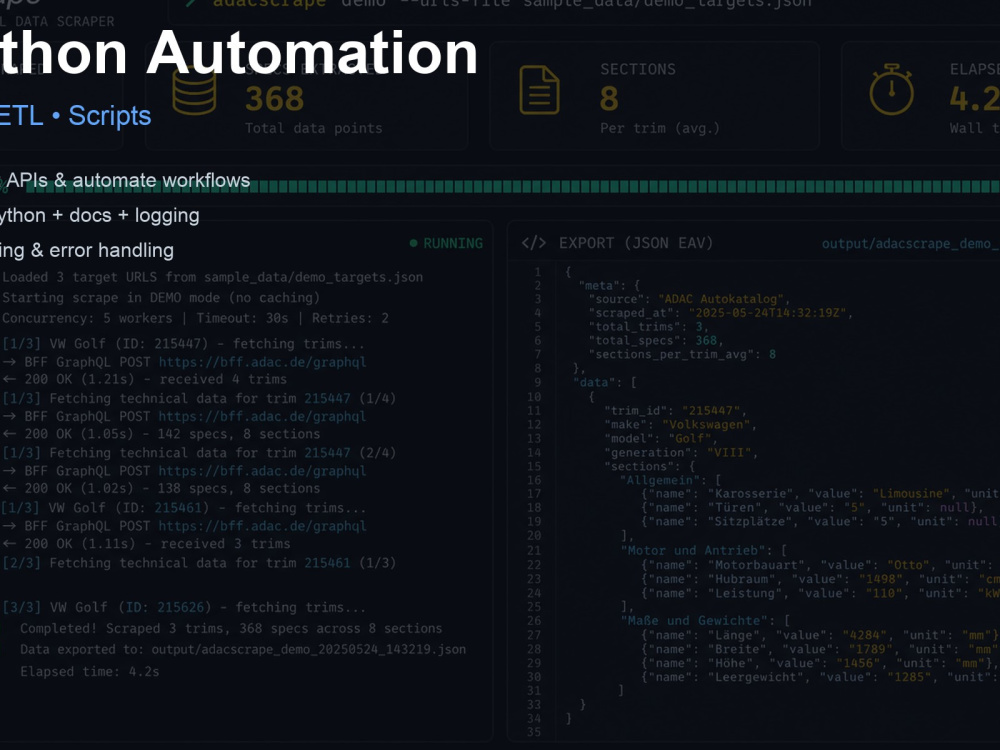Click the stopwatch icon beside ELAPSED
The width and height of the screenshot is (1000, 750).
pyautogui.click(x=892, y=90)
